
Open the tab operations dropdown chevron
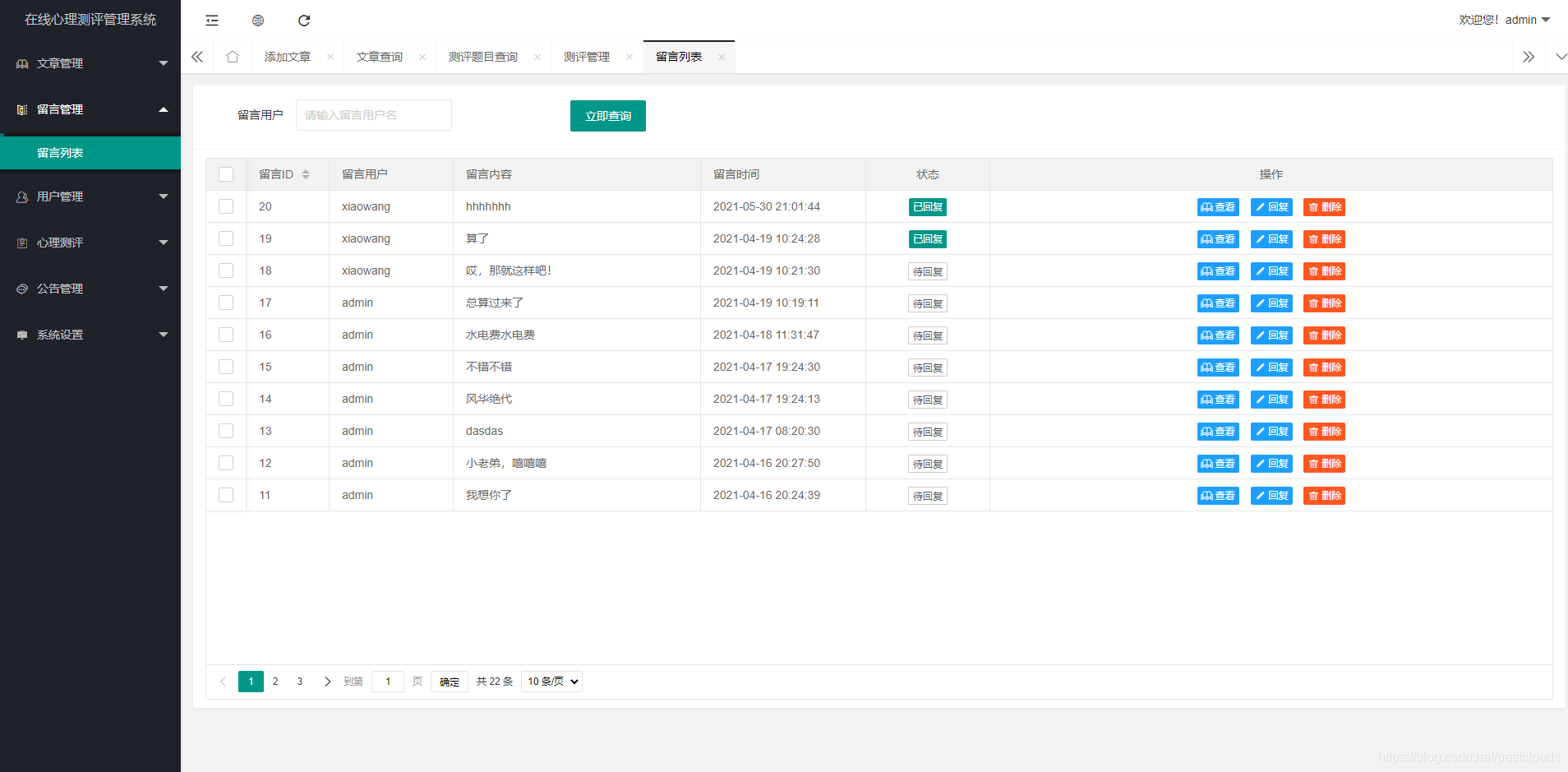(1561, 57)
